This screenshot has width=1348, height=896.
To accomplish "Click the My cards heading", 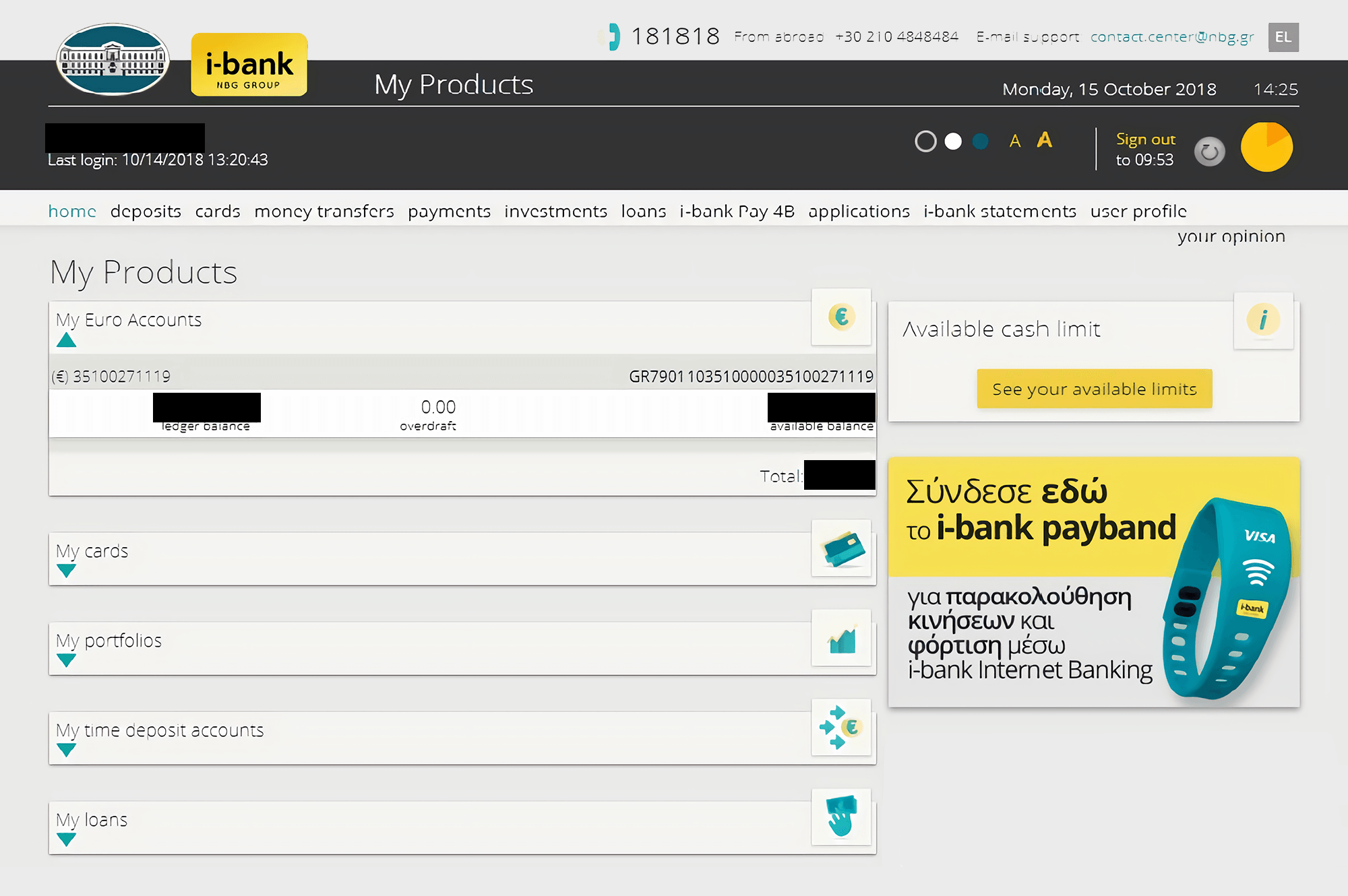I will coord(92,551).
